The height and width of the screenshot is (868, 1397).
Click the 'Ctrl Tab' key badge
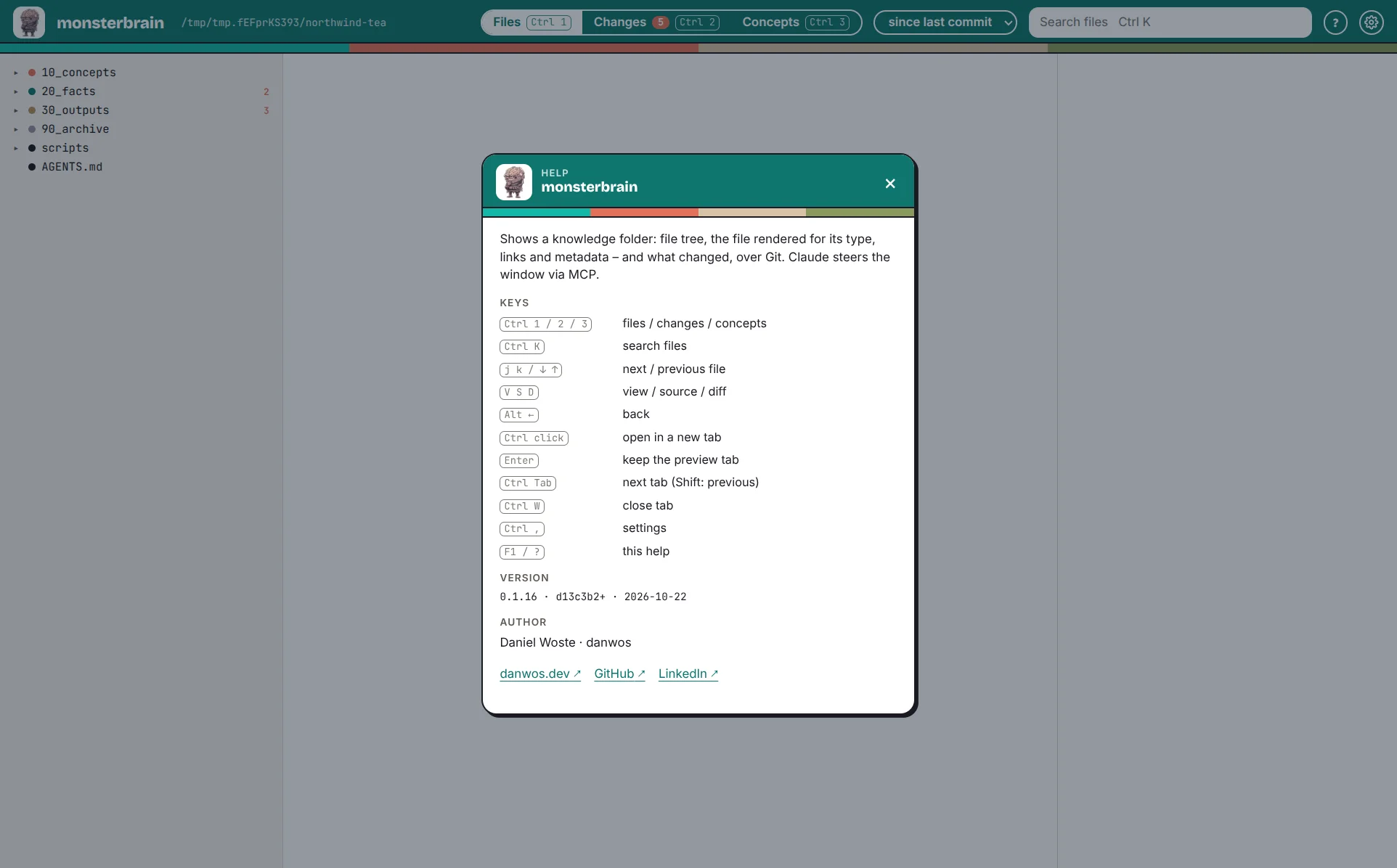[528, 483]
